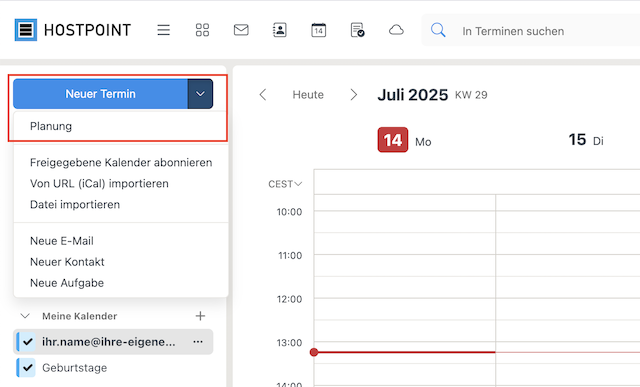This screenshot has height=387, width=640.
Task: Open the calendar icon in top bar
Action: click(318, 30)
